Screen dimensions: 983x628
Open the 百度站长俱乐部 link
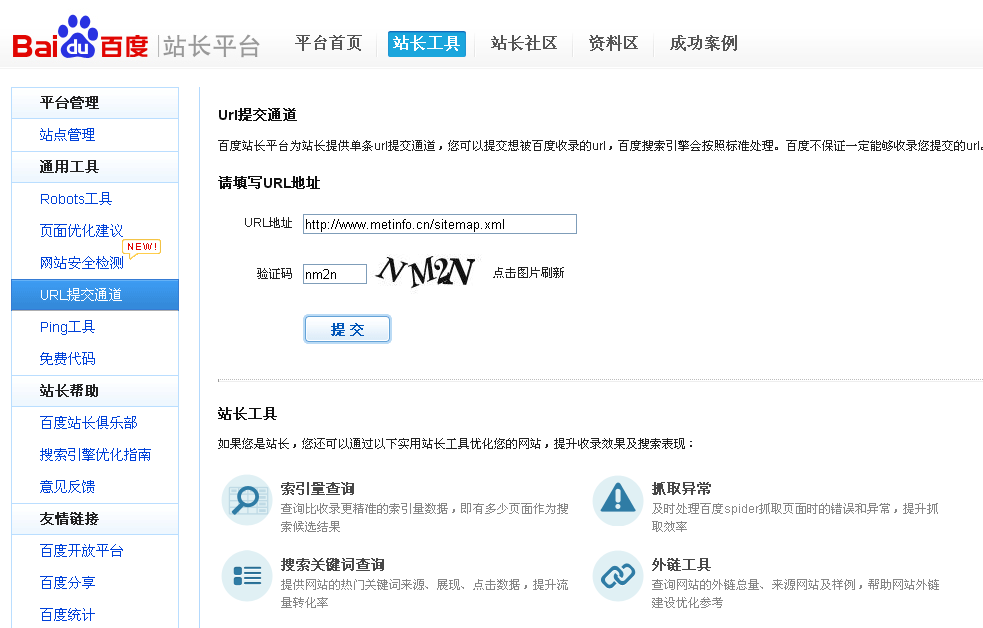point(88,423)
